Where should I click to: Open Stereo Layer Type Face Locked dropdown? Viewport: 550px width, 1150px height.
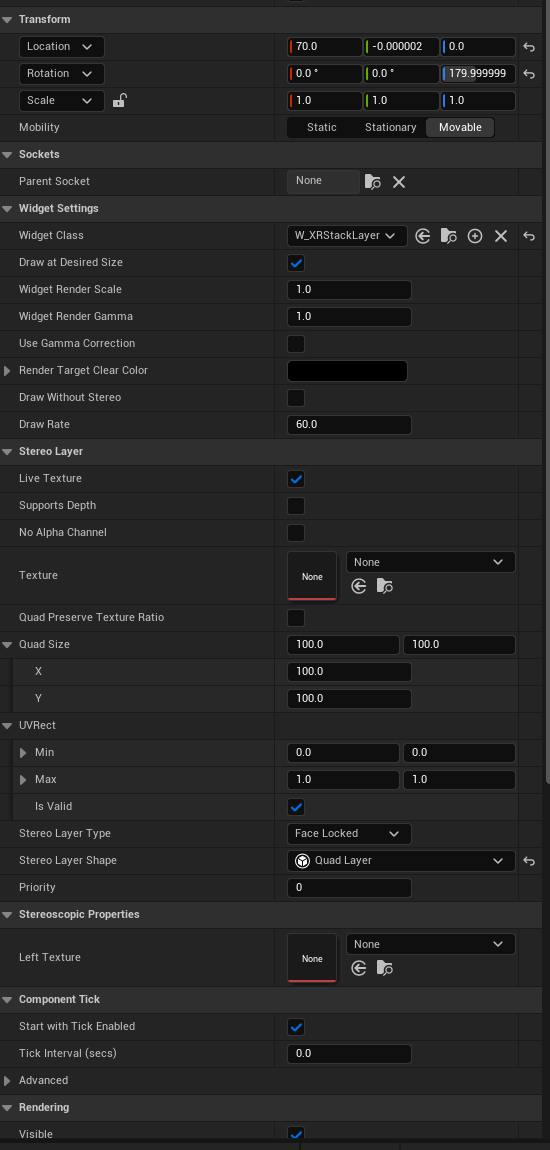pyautogui.click(x=349, y=834)
